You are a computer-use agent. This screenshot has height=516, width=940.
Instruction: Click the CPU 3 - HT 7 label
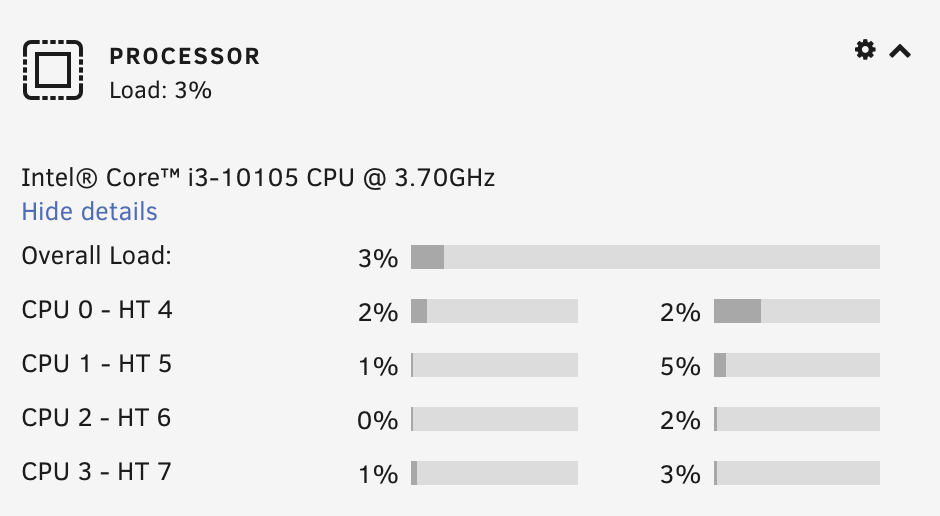97,472
